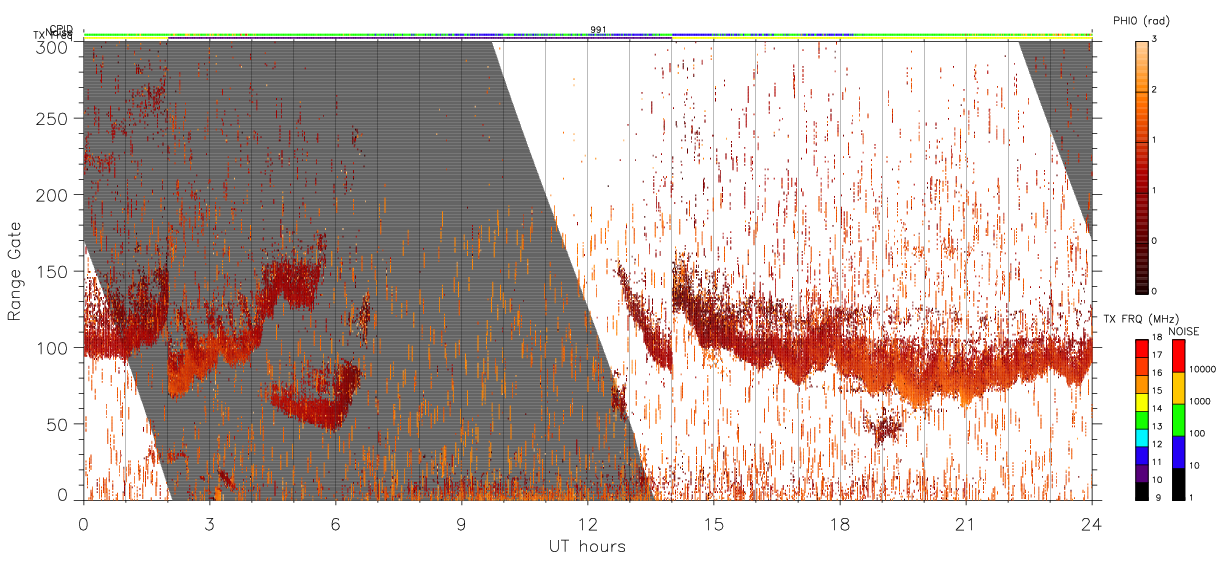Screen dimensions: 1228x567
Task: Pick the black NOISE legend swatch
Action: pos(1178,484)
